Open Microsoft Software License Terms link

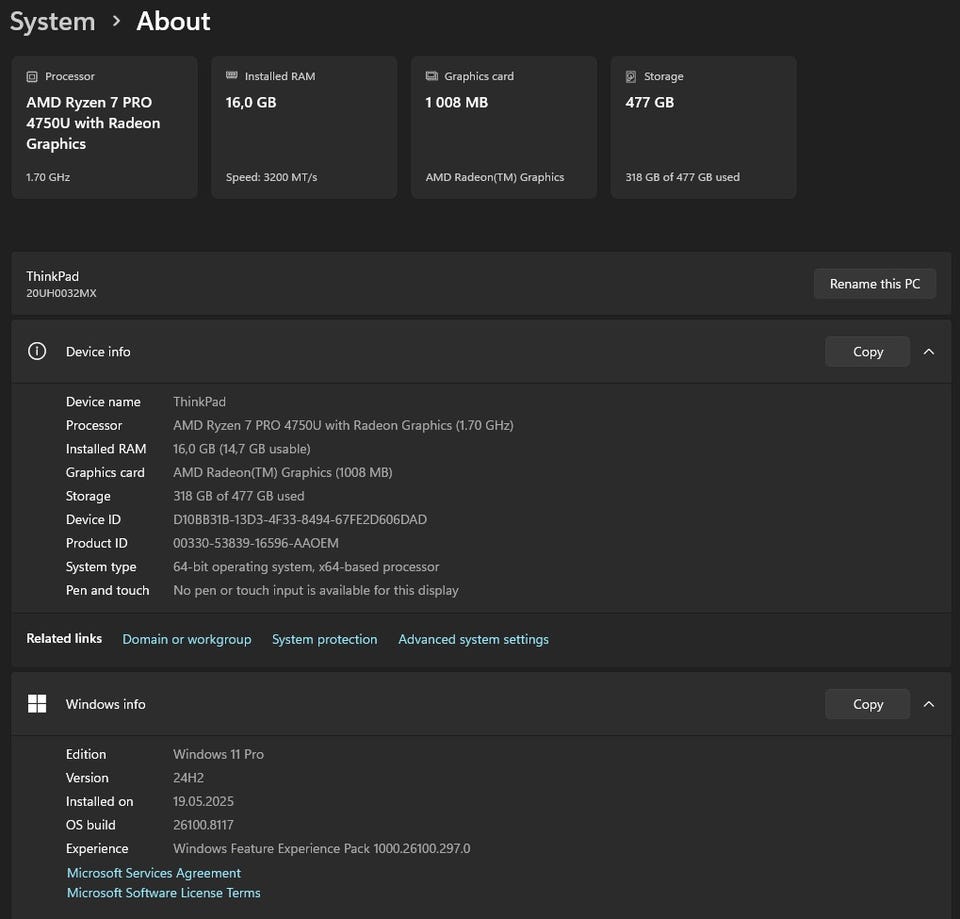[x=163, y=893]
